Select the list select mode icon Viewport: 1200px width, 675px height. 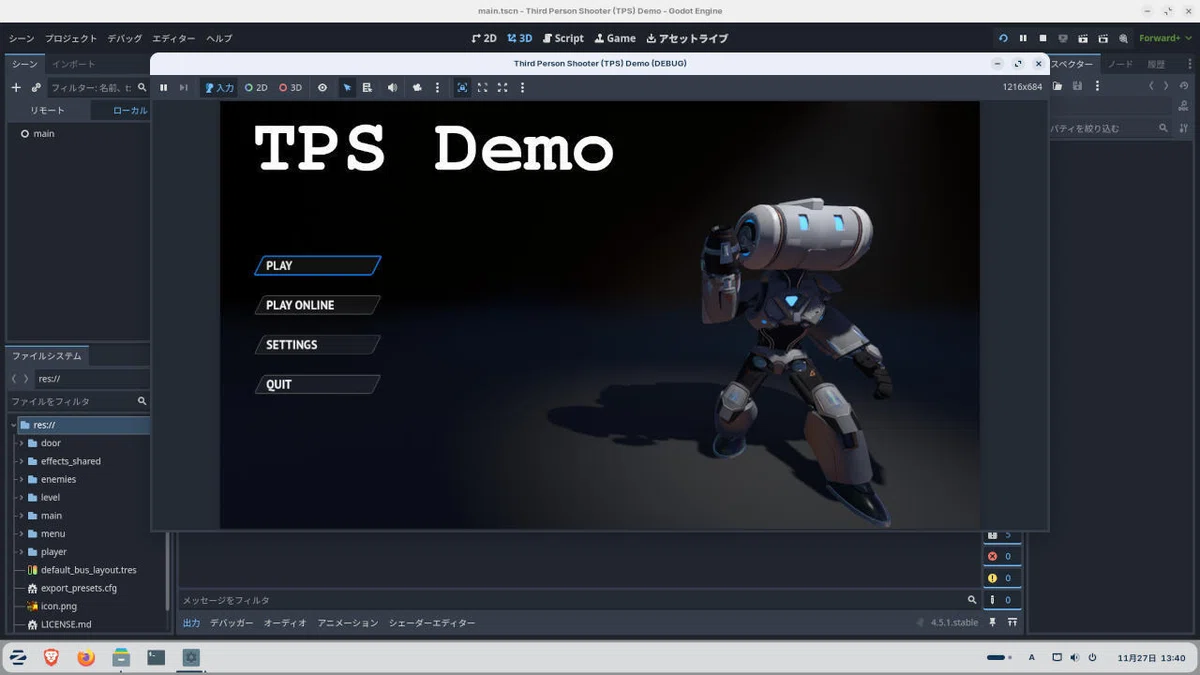[367, 88]
